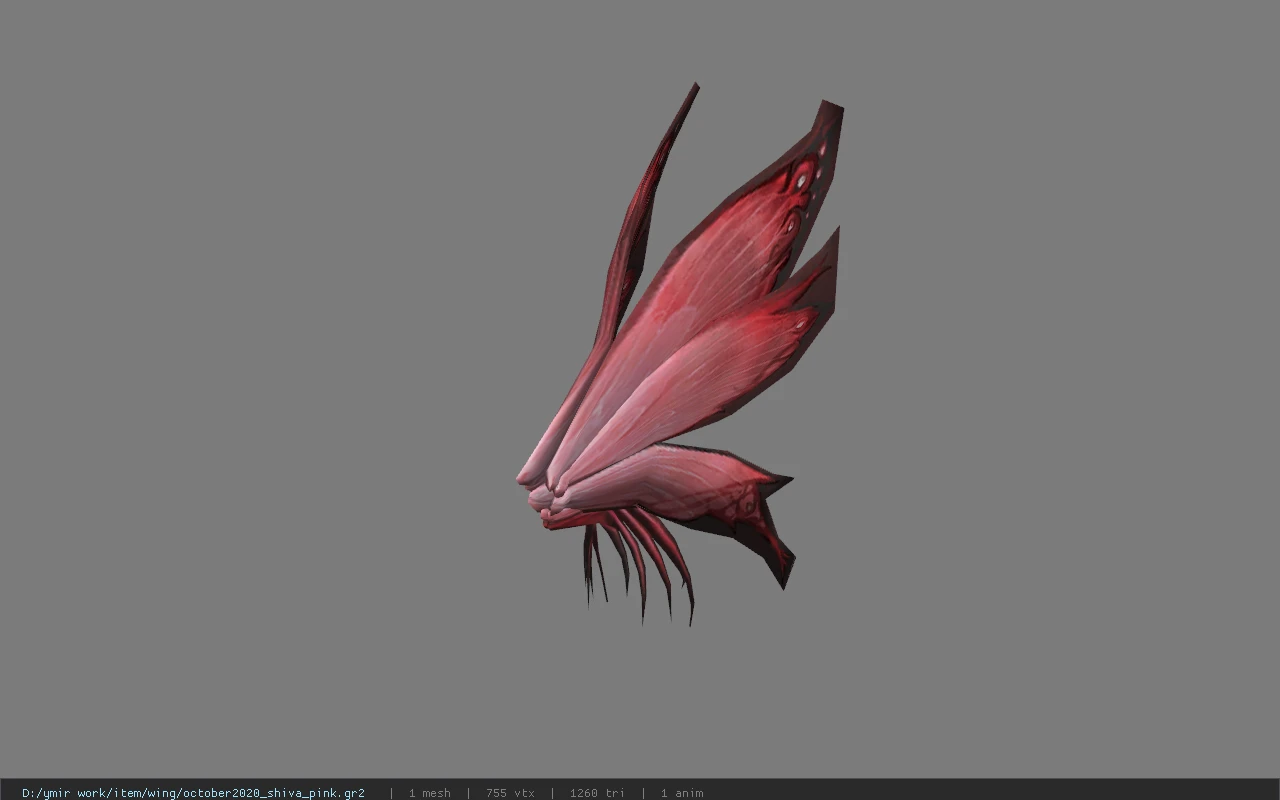Click the file path october2020_shiva_pink.gr2
The image size is (1280, 800).
pos(193,793)
